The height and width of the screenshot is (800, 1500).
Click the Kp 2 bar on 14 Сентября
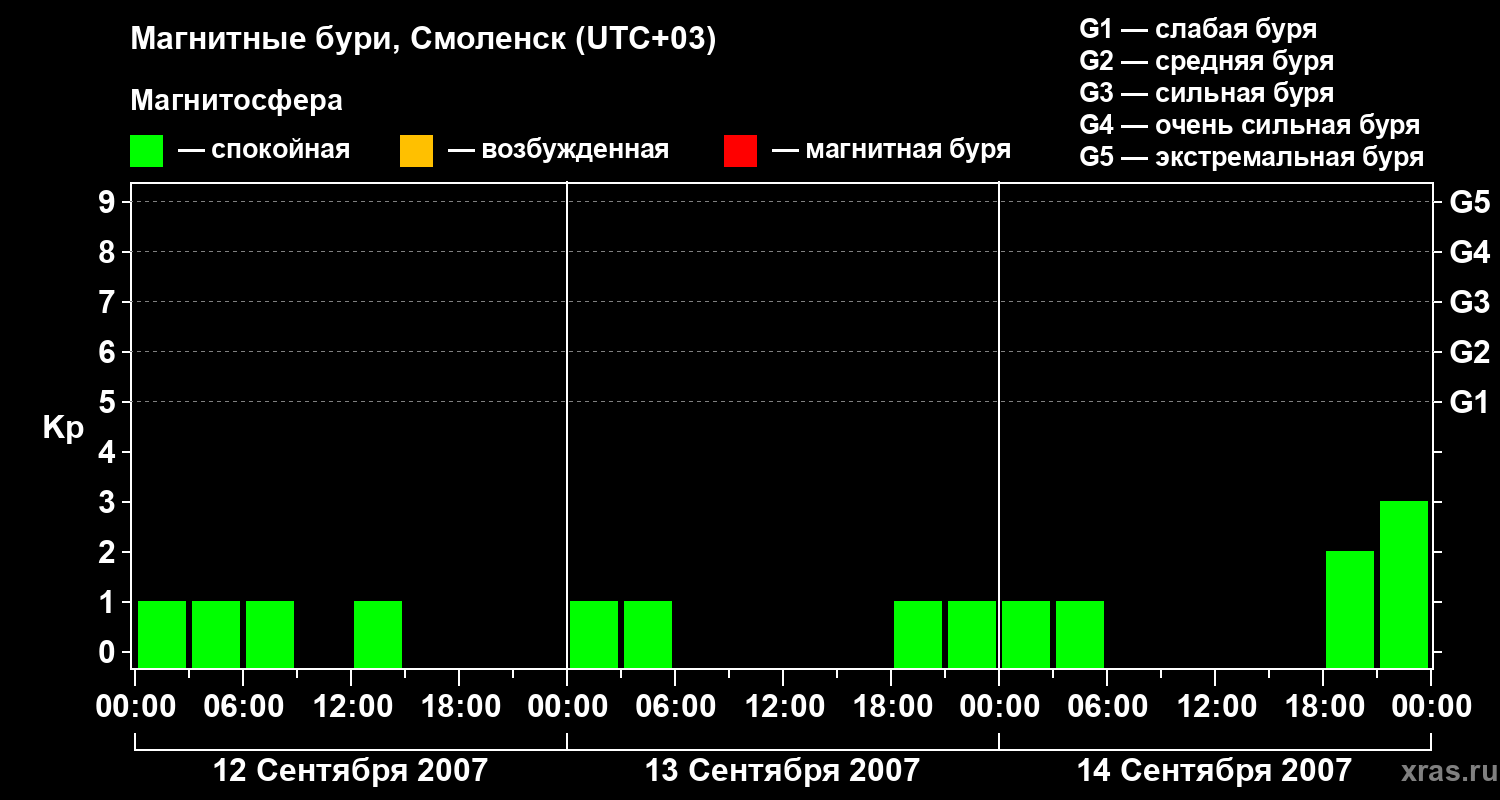click(x=1350, y=609)
